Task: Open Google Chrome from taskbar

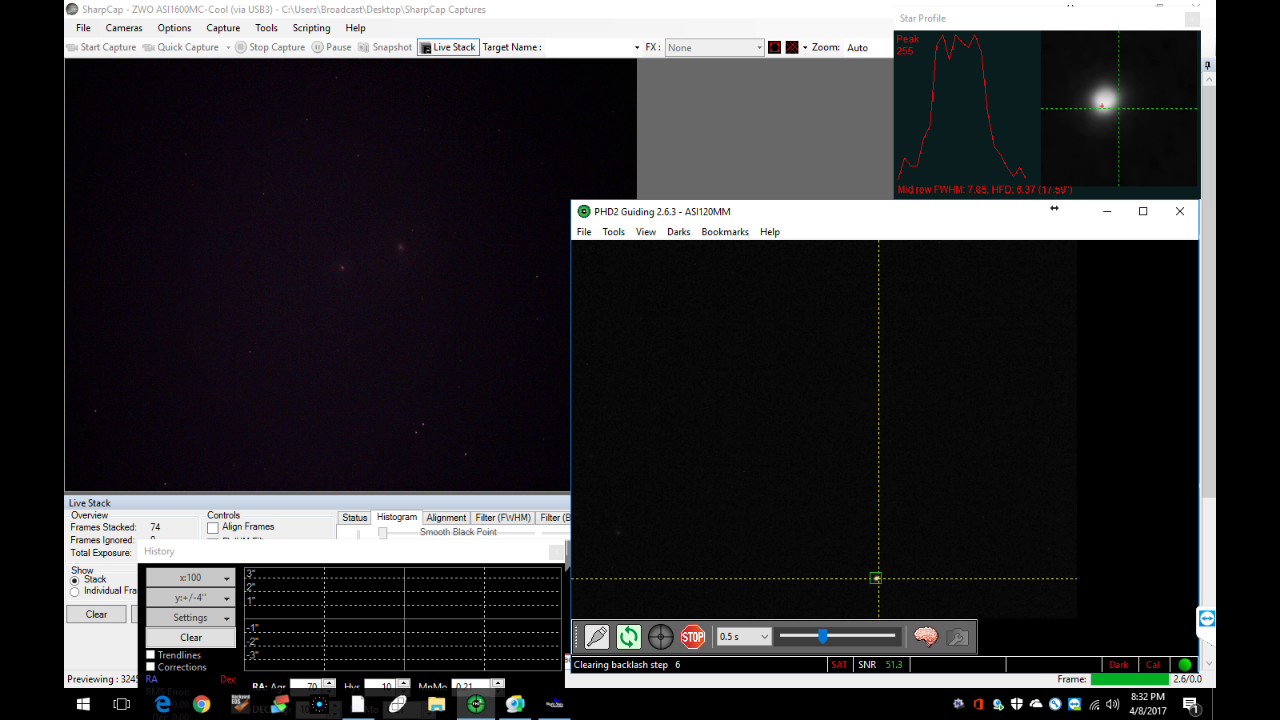Action: pyautogui.click(x=201, y=704)
